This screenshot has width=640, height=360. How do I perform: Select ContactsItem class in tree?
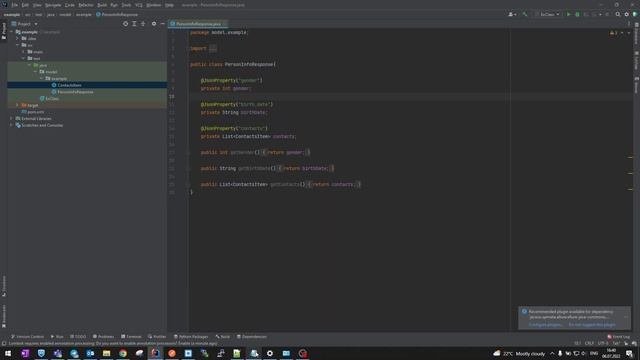pyautogui.click(x=69, y=85)
